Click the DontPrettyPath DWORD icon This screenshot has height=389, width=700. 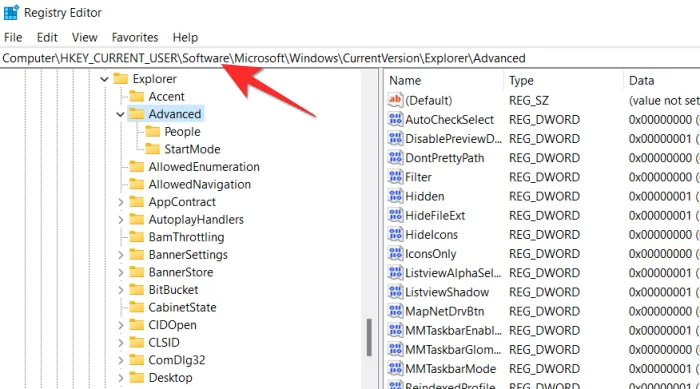click(x=396, y=158)
